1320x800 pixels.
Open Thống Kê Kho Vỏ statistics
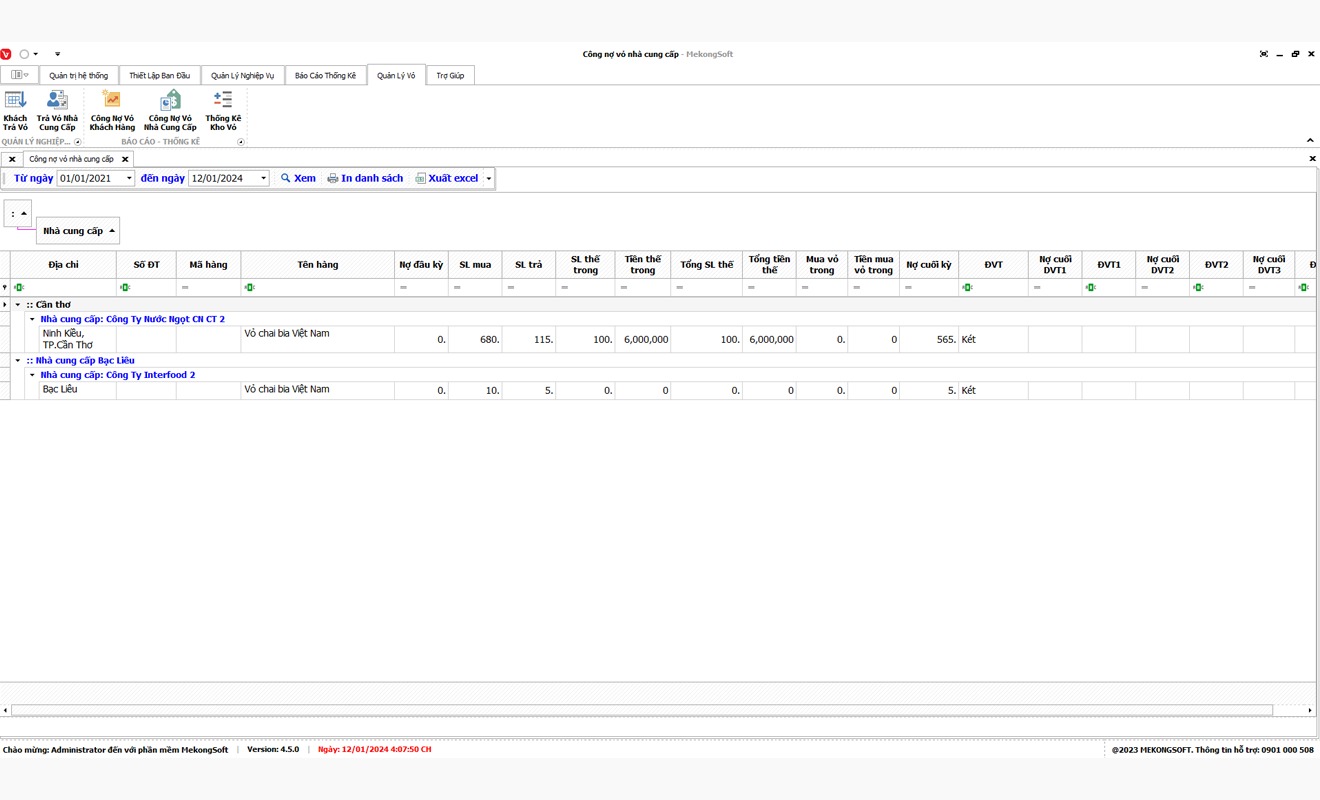[223, 110]
